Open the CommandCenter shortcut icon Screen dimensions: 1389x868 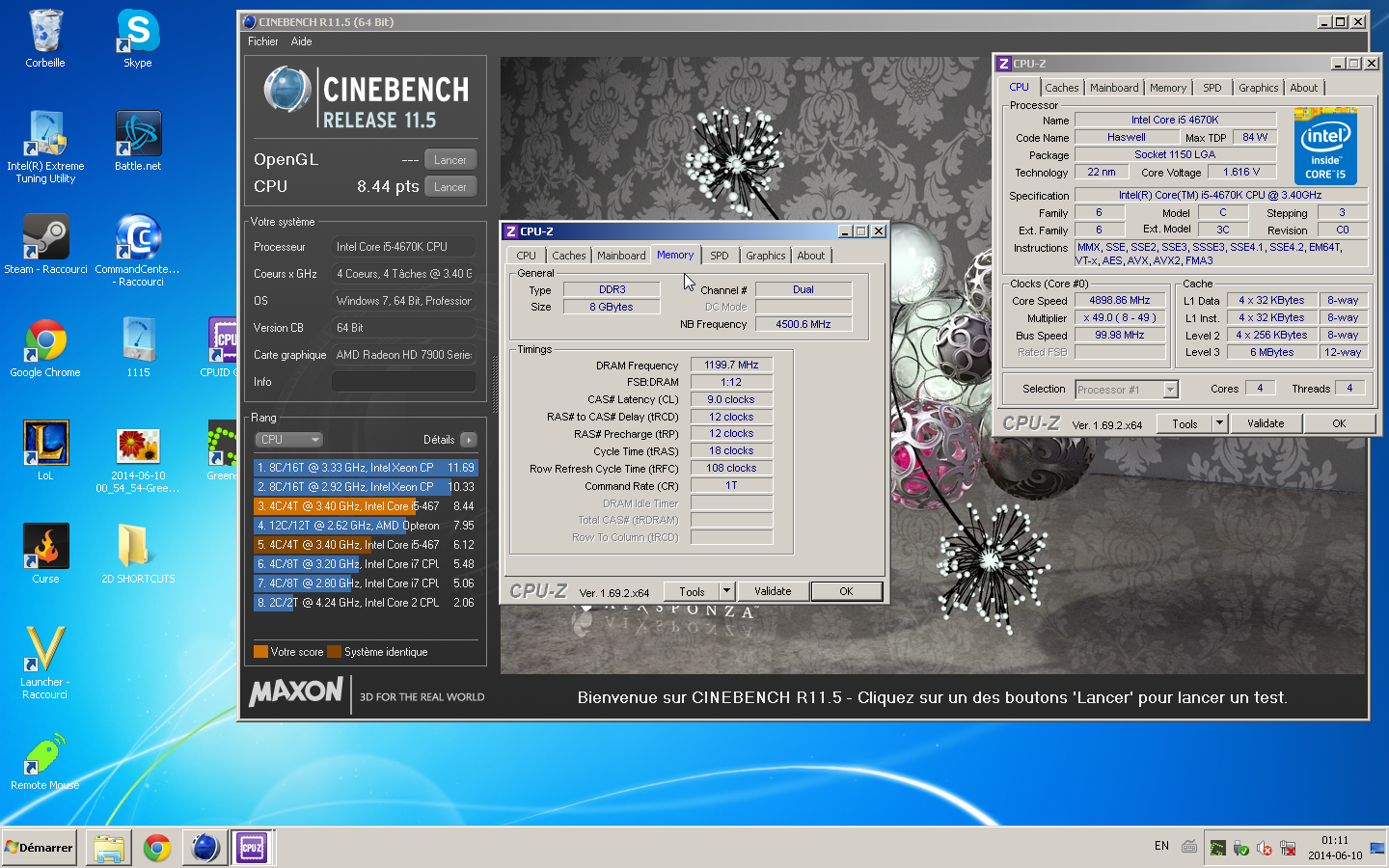coord(138,250)
